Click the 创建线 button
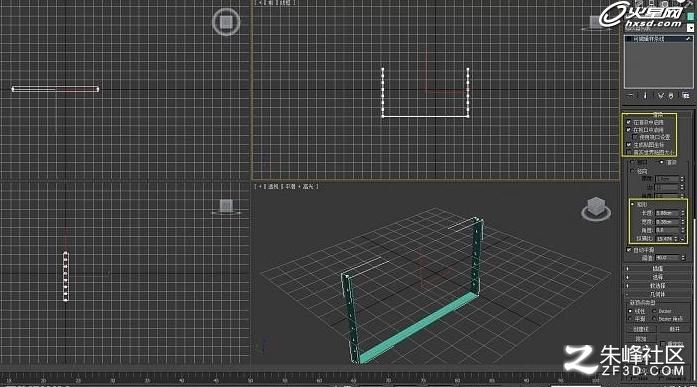697x387 pixels. click(641, 329)
